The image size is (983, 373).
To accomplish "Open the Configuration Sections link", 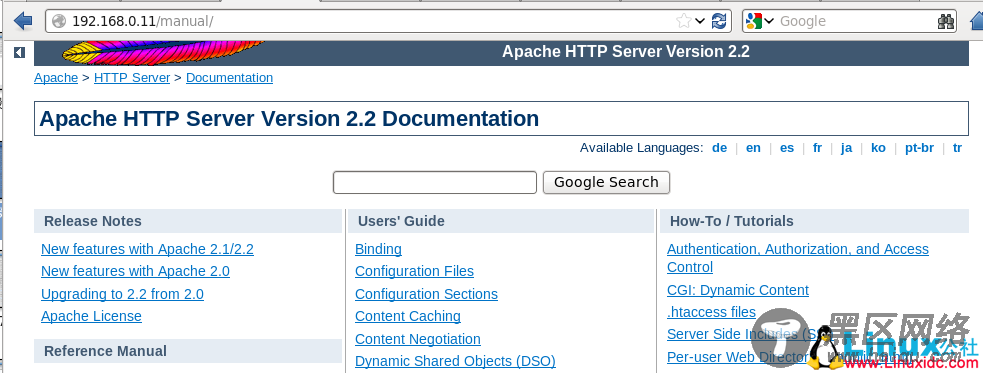I will 426,294.
